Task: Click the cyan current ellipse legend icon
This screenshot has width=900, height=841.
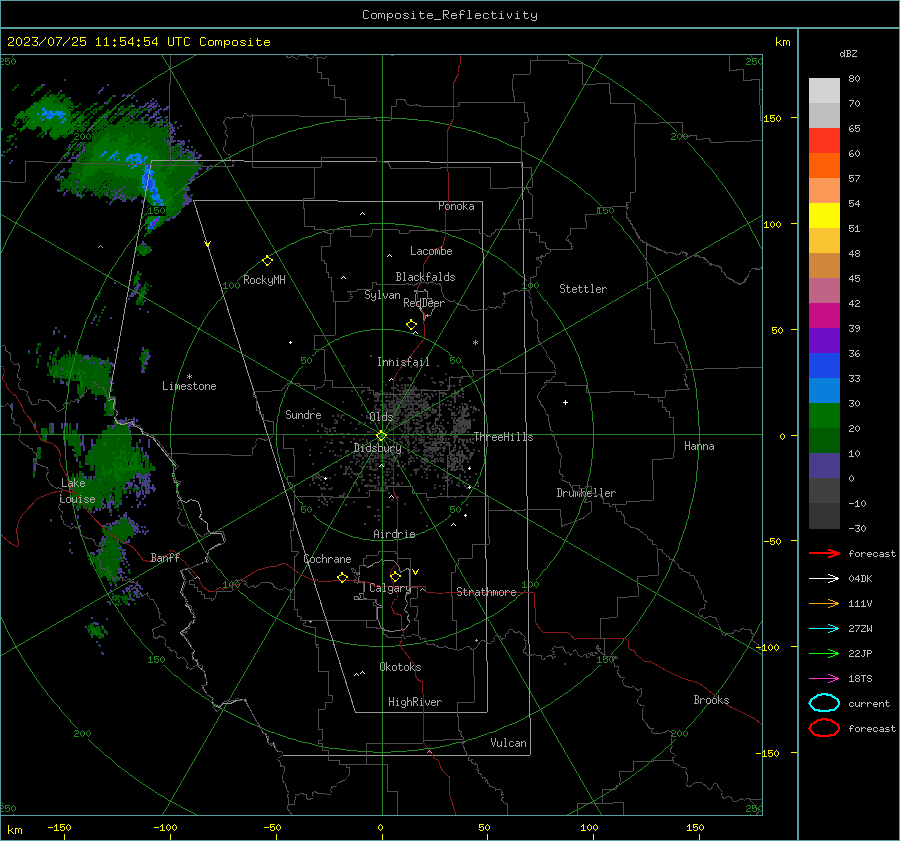Action: (824, 703)
